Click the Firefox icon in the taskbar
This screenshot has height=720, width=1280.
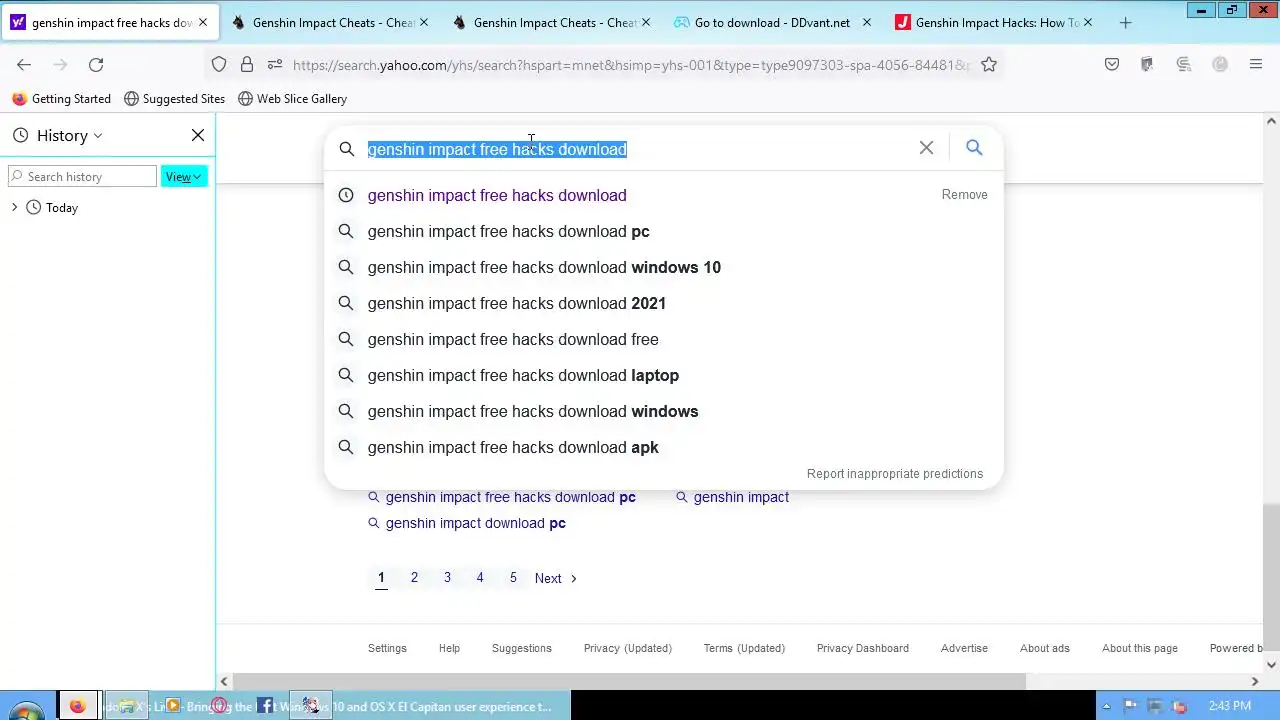pyautogui.click(x=77, y=706)
